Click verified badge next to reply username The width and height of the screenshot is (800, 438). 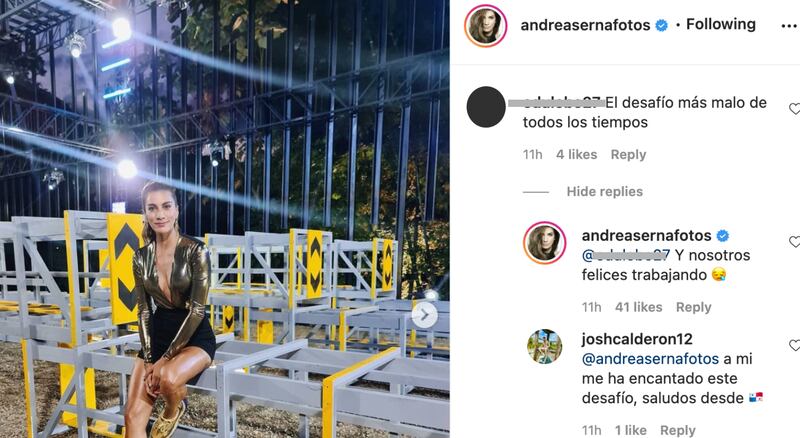coord(722,235)
